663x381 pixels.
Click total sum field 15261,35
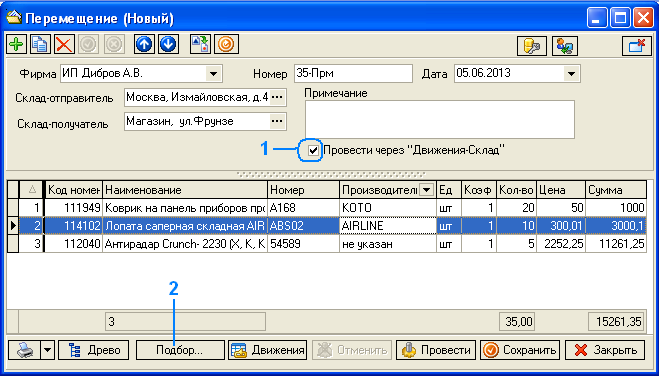(616, 322)
